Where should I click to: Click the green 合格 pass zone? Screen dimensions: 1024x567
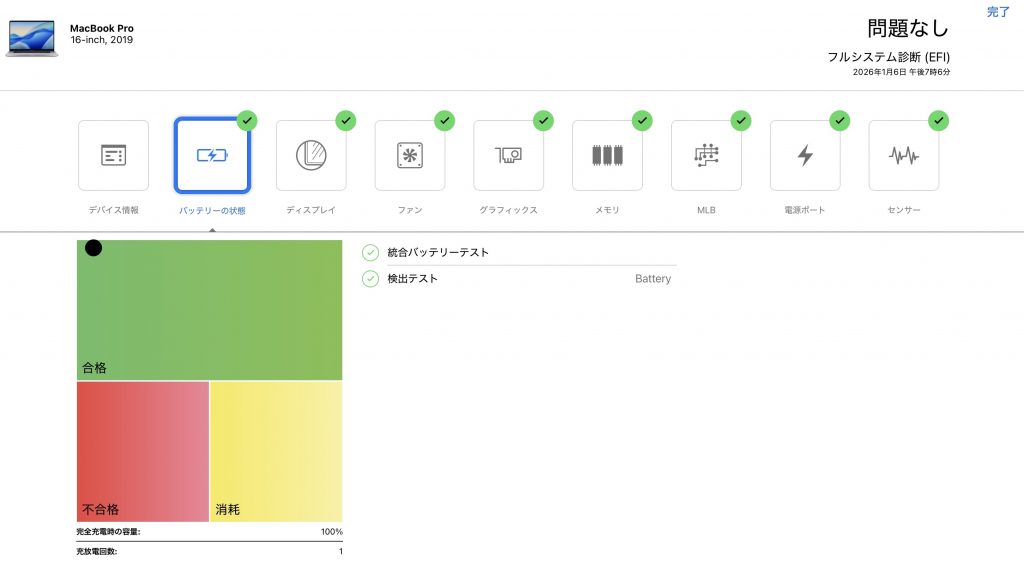click(x=210, y=310)
